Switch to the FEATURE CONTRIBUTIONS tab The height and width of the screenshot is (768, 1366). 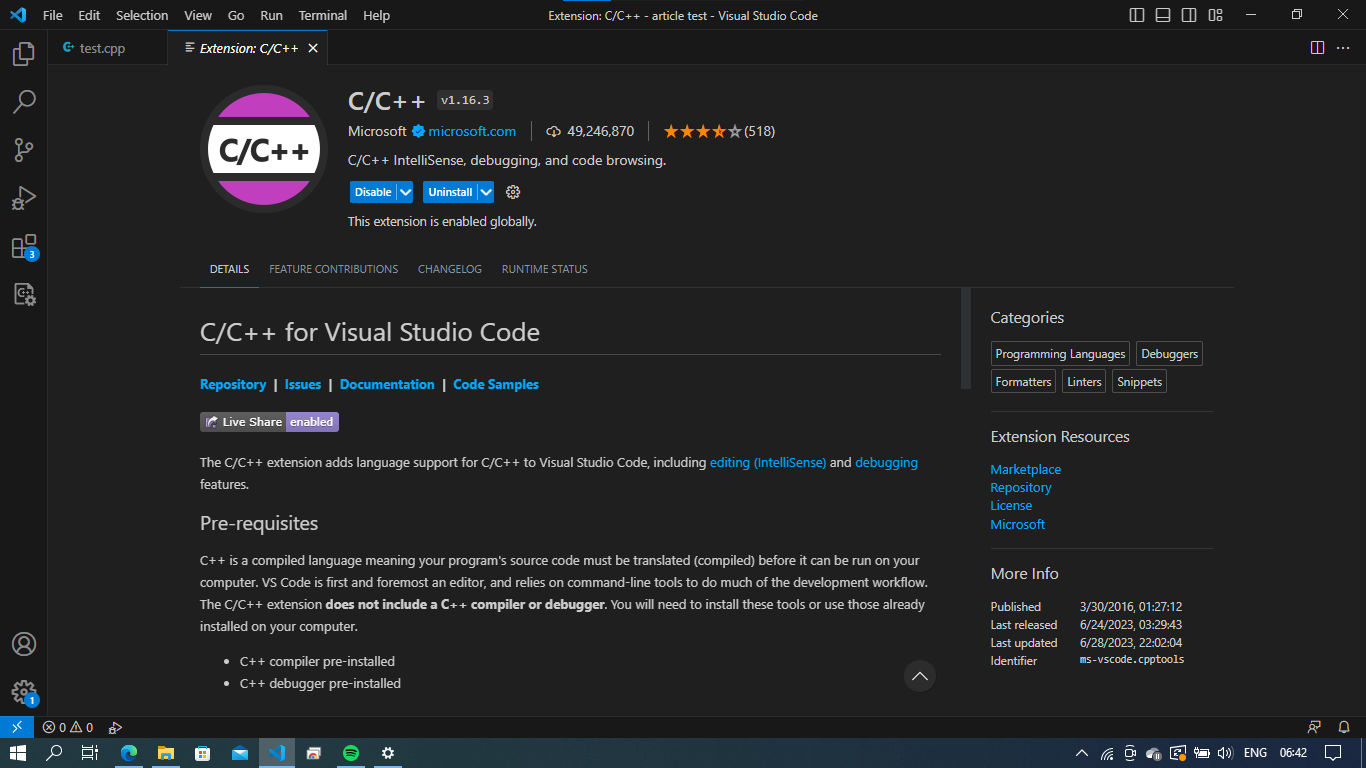tap(333, 269)
